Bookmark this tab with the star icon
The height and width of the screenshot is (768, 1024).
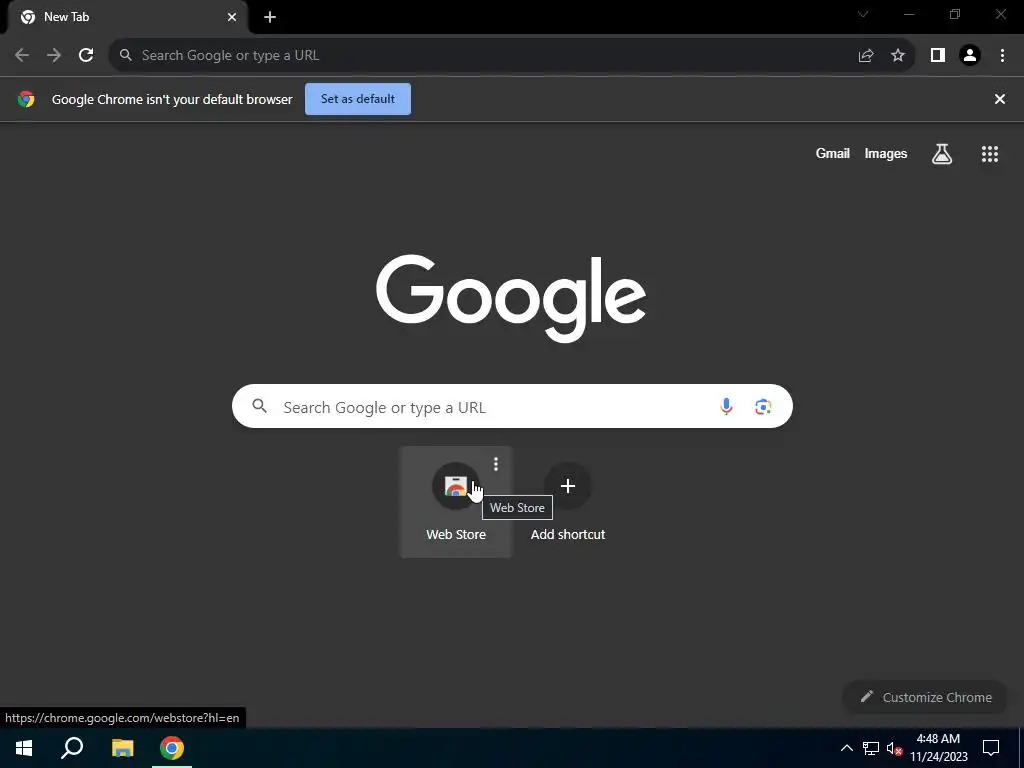898,56
